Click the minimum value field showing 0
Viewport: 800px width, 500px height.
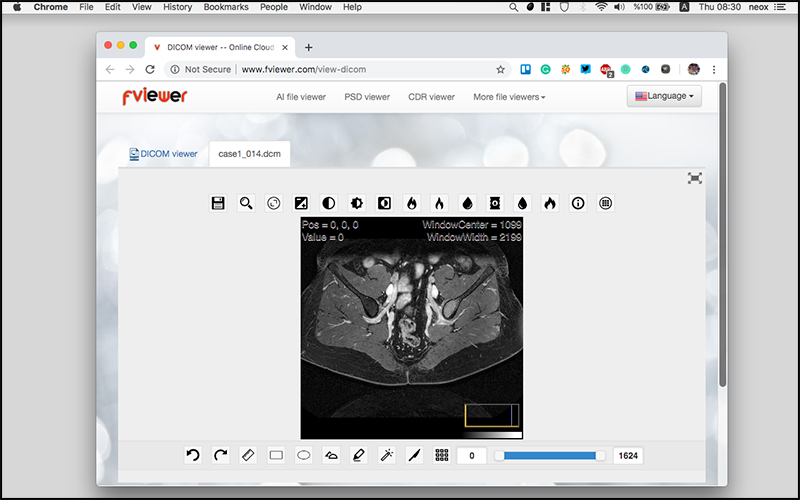click(x=471, y=456)
